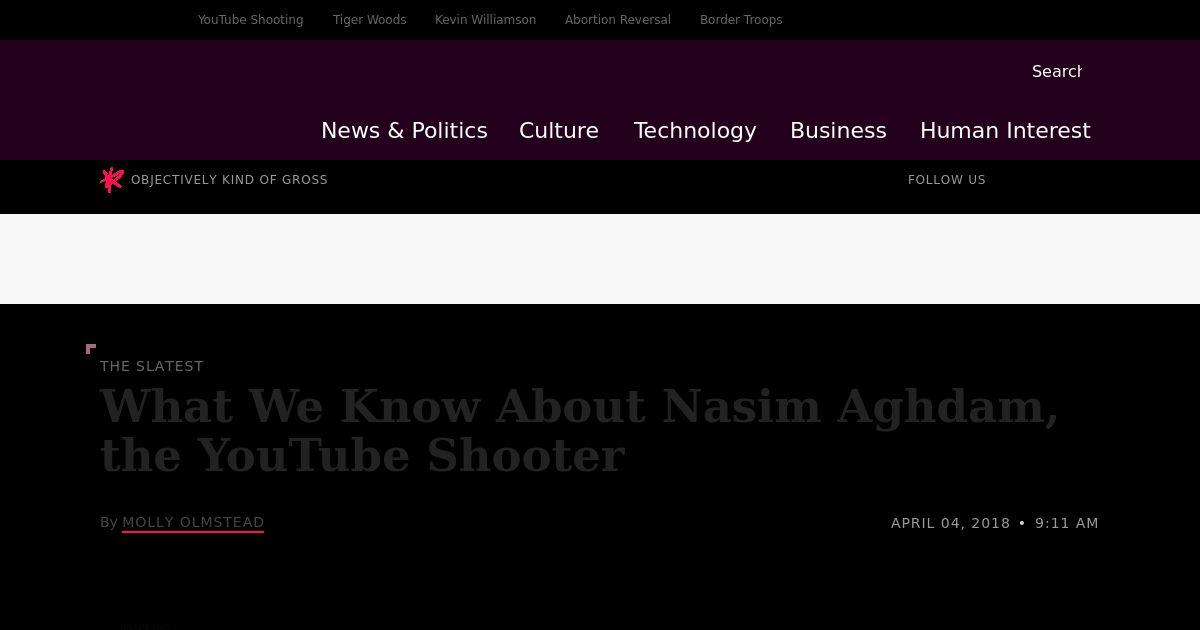Click the April 04, 2018 publish date
Image resolution: width=1200 pixels, height=630 pixels.
click(x=951, y=523)
